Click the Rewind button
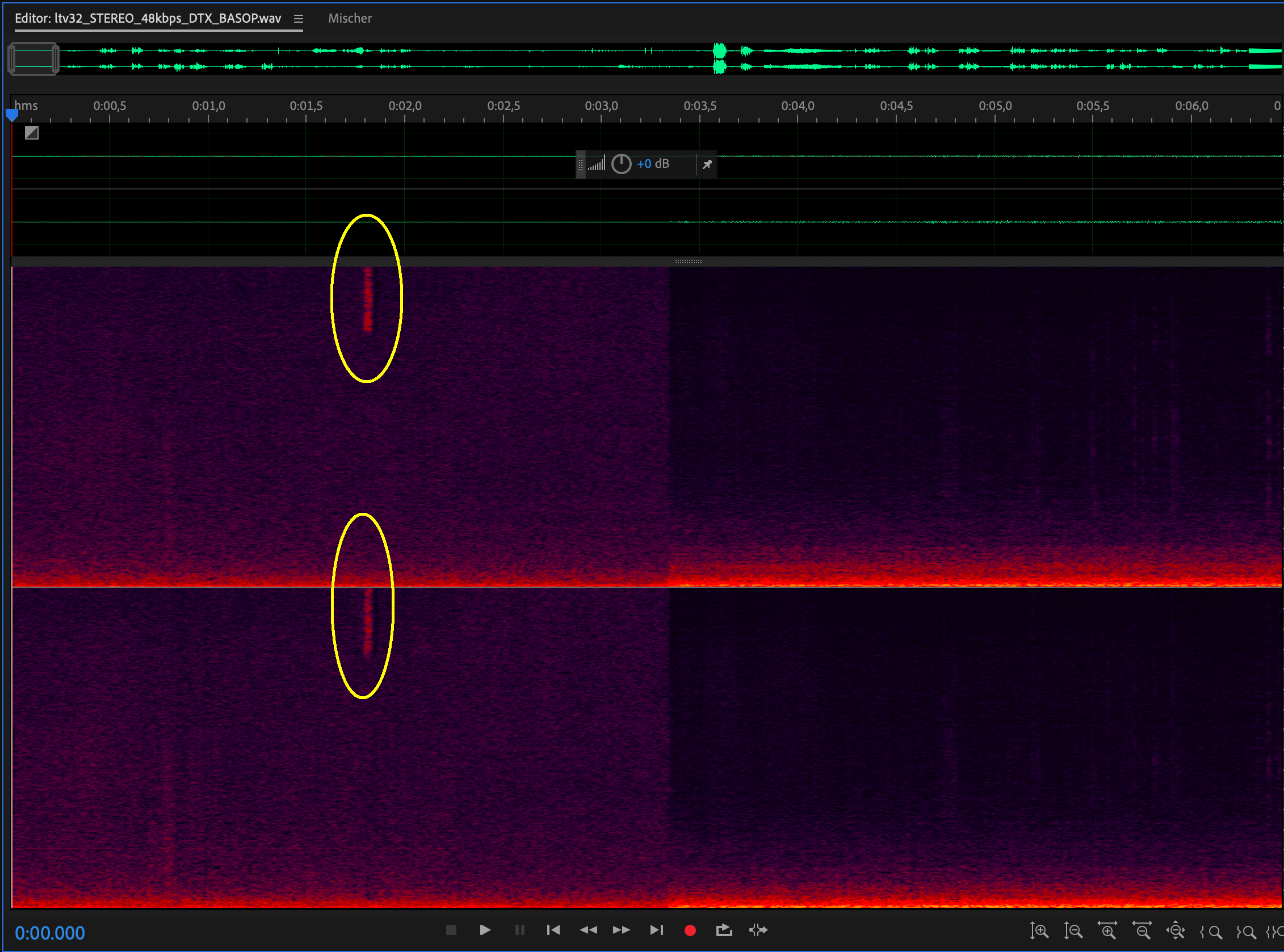This screenshot has width=1284, height=952. click(x=588, y=930)
